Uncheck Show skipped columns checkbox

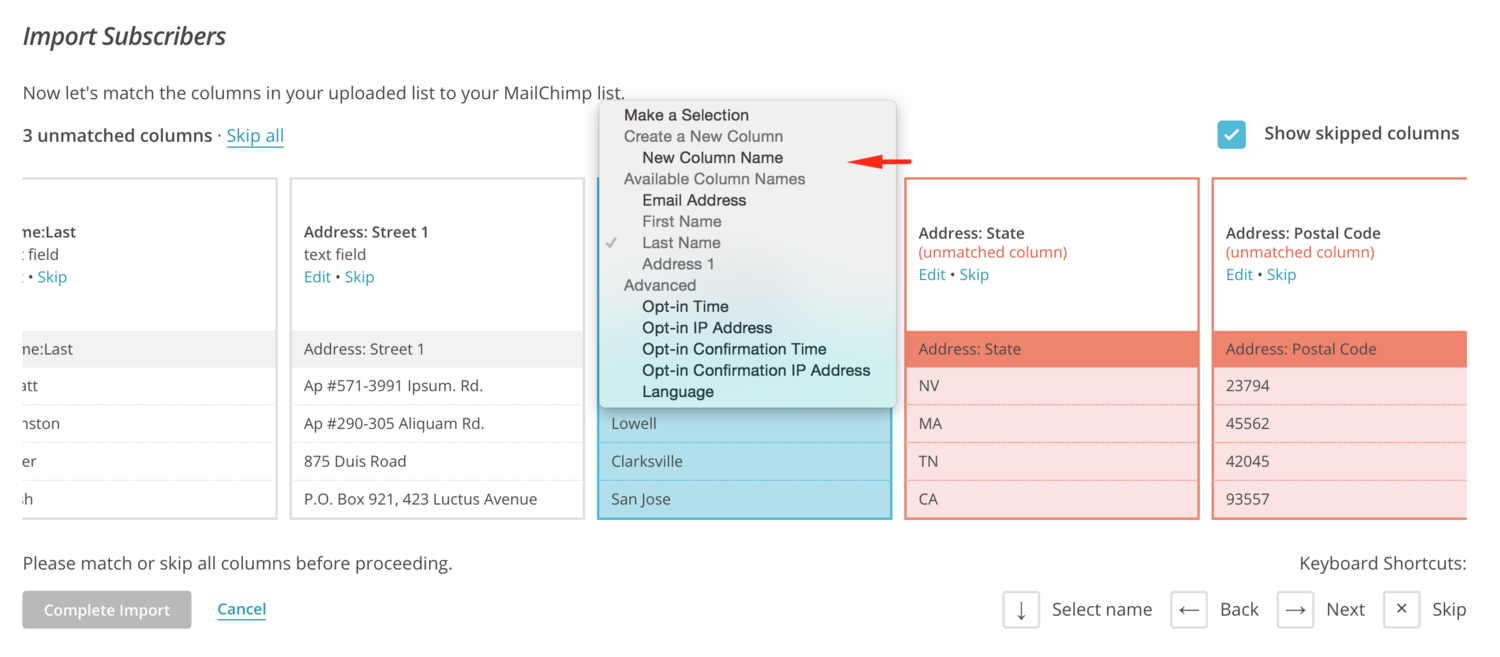1231,134
